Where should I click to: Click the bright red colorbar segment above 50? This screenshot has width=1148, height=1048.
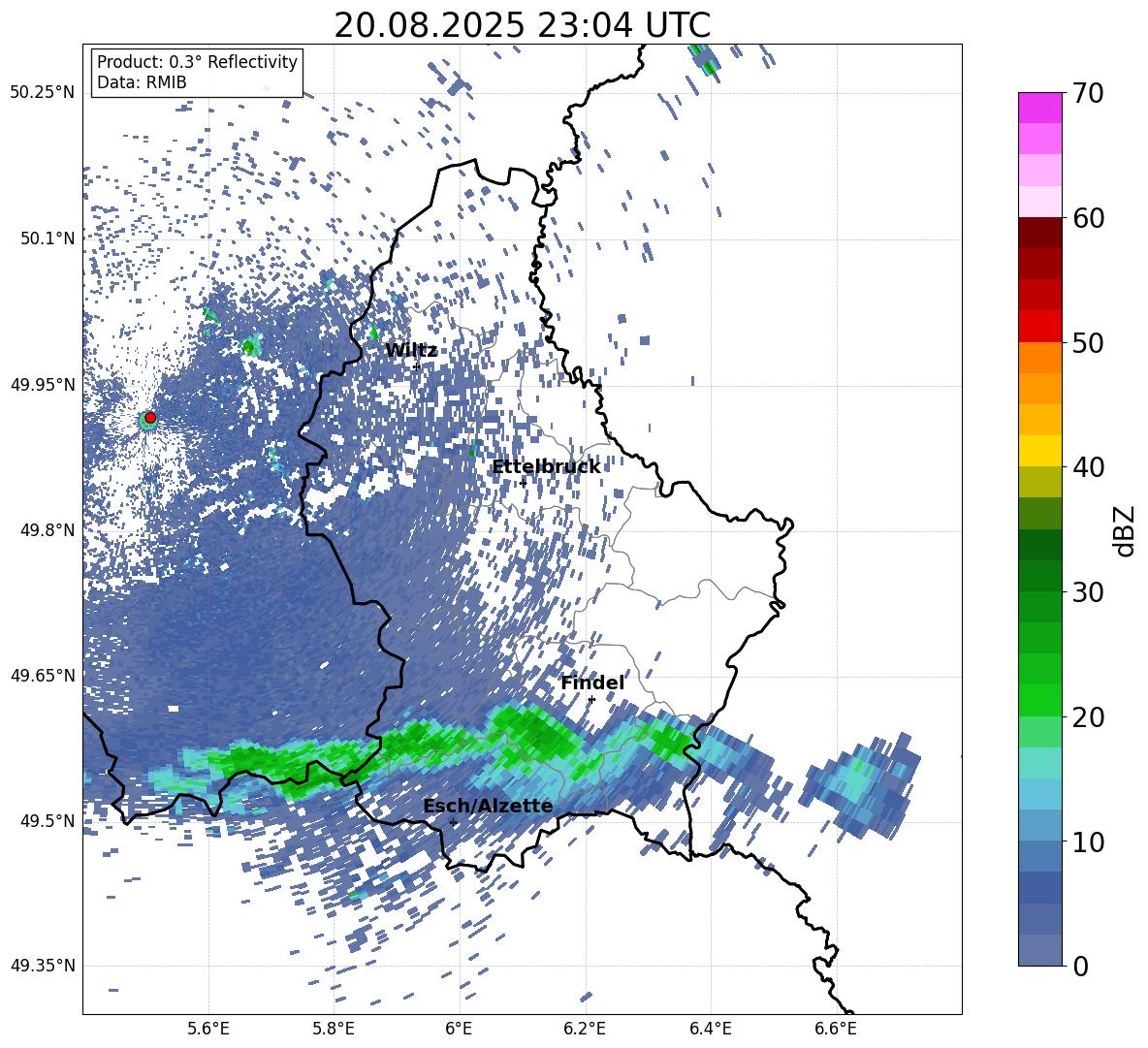pos(1039,327)
